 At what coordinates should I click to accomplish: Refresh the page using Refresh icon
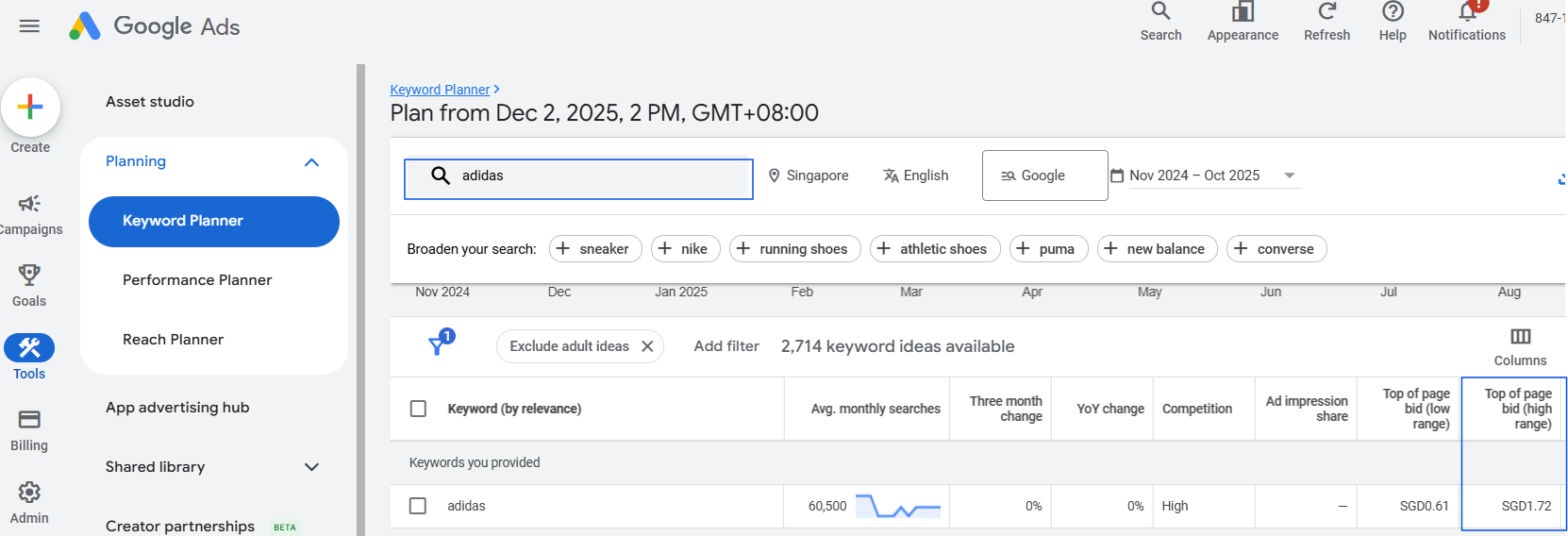click(1326, 11)
